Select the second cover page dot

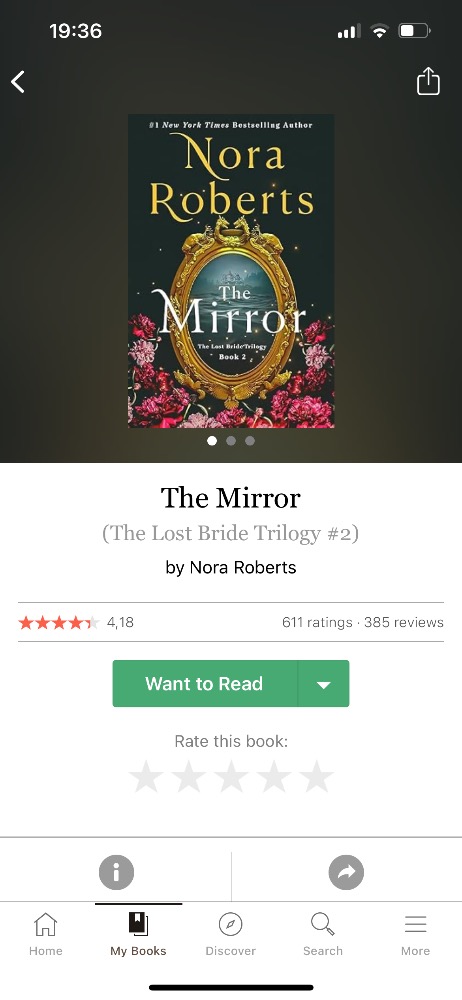click(x=231, y=441)
